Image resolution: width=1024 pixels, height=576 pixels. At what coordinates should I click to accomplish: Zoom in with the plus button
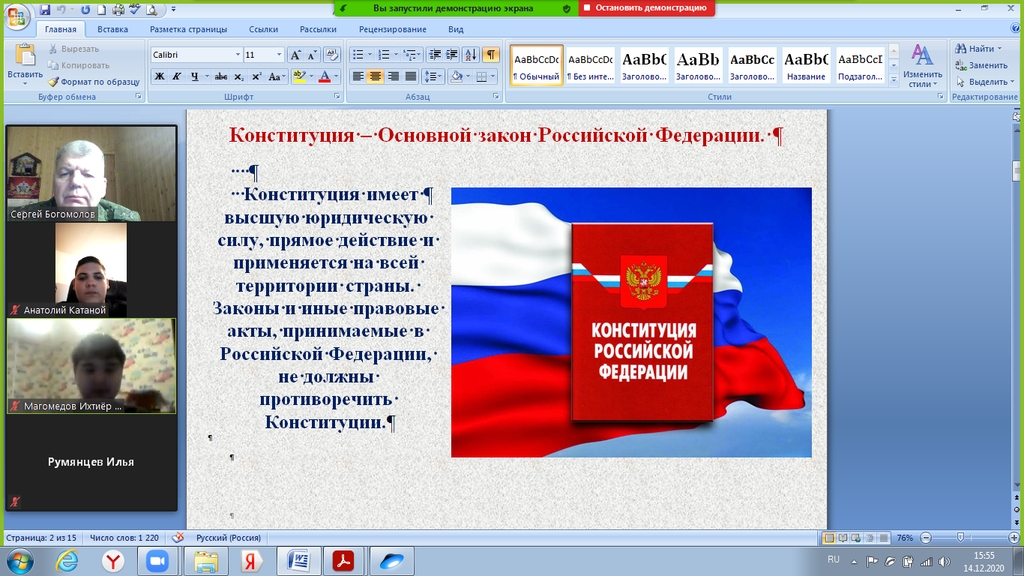(x=1014, y=537)
